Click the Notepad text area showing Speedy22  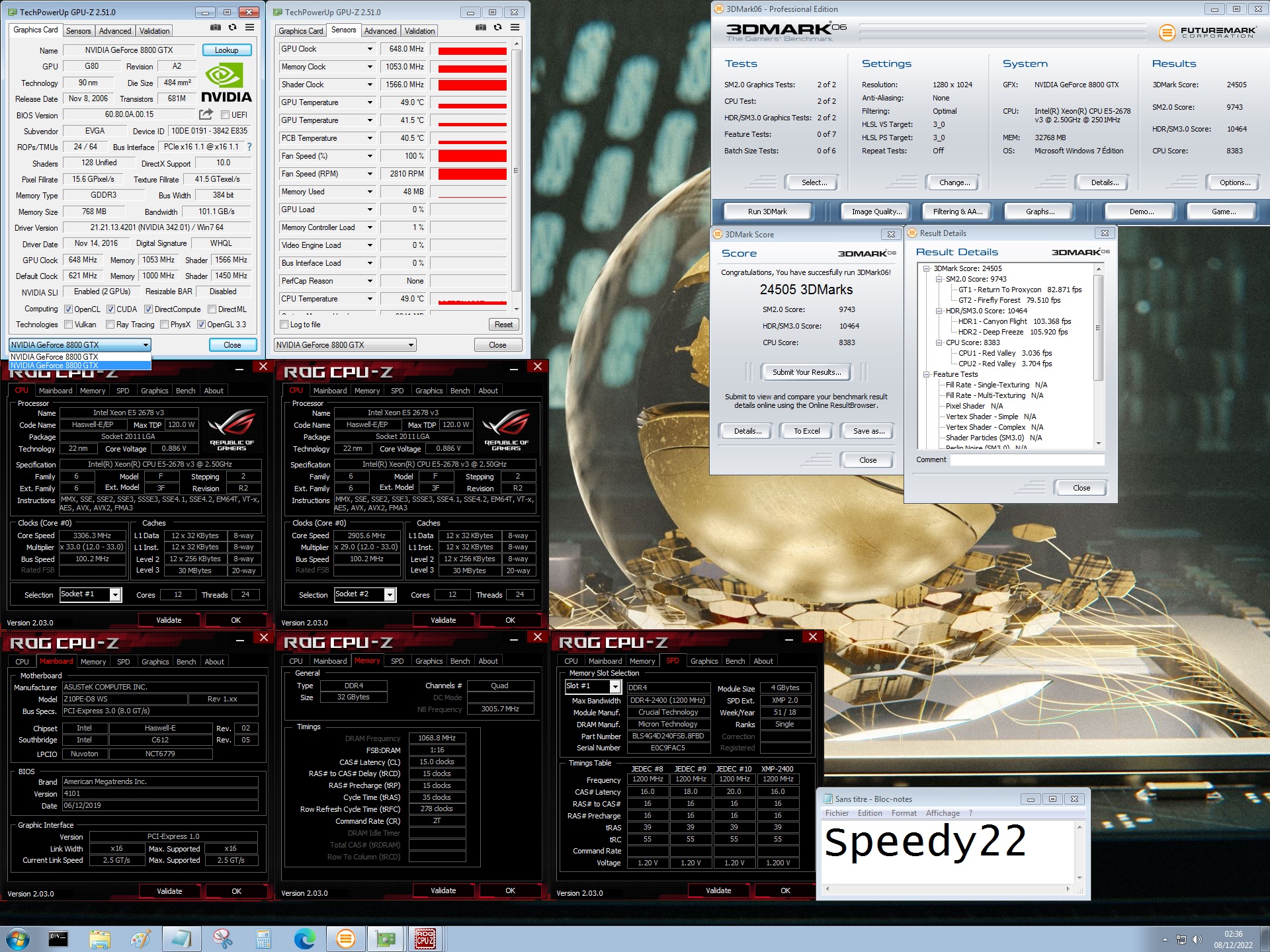pyautogui.click(x=947, y=852)
